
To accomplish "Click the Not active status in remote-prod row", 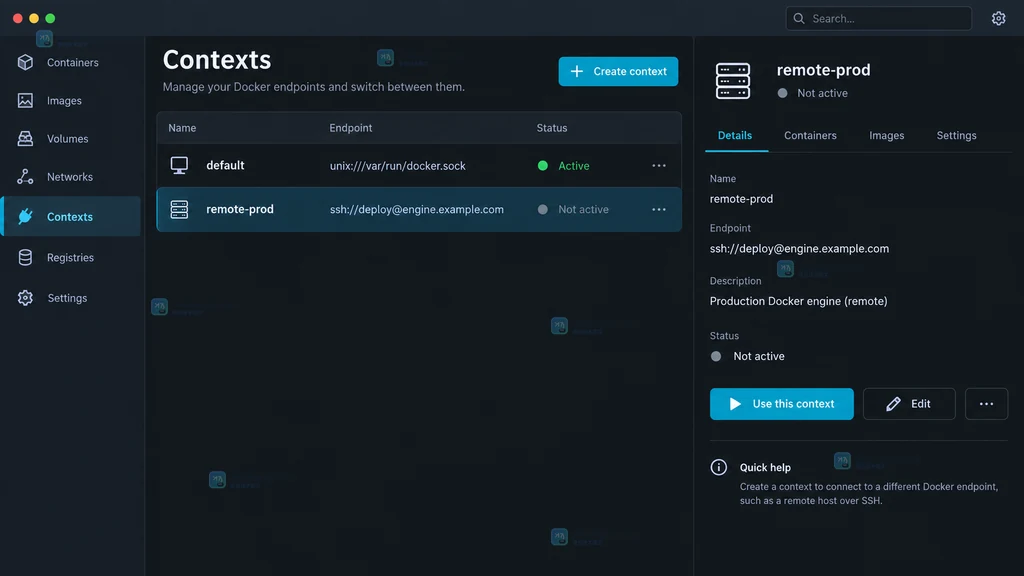I will [x=573, y=210].
